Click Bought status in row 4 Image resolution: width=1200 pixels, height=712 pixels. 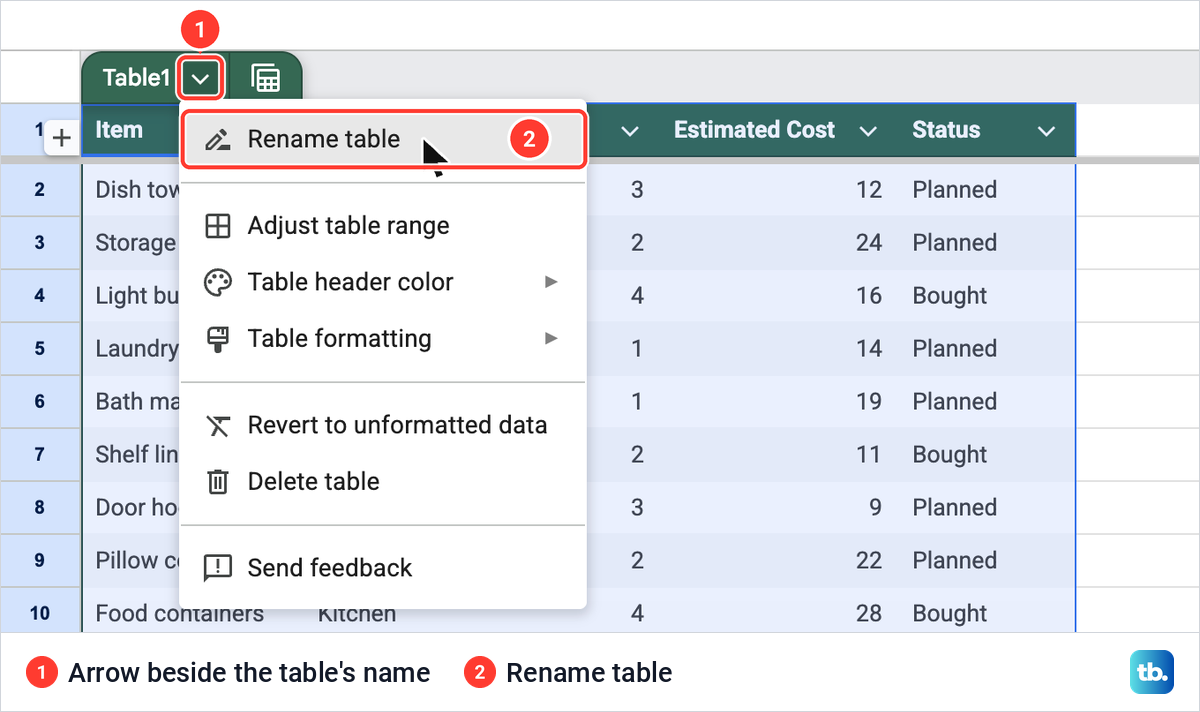950,296
